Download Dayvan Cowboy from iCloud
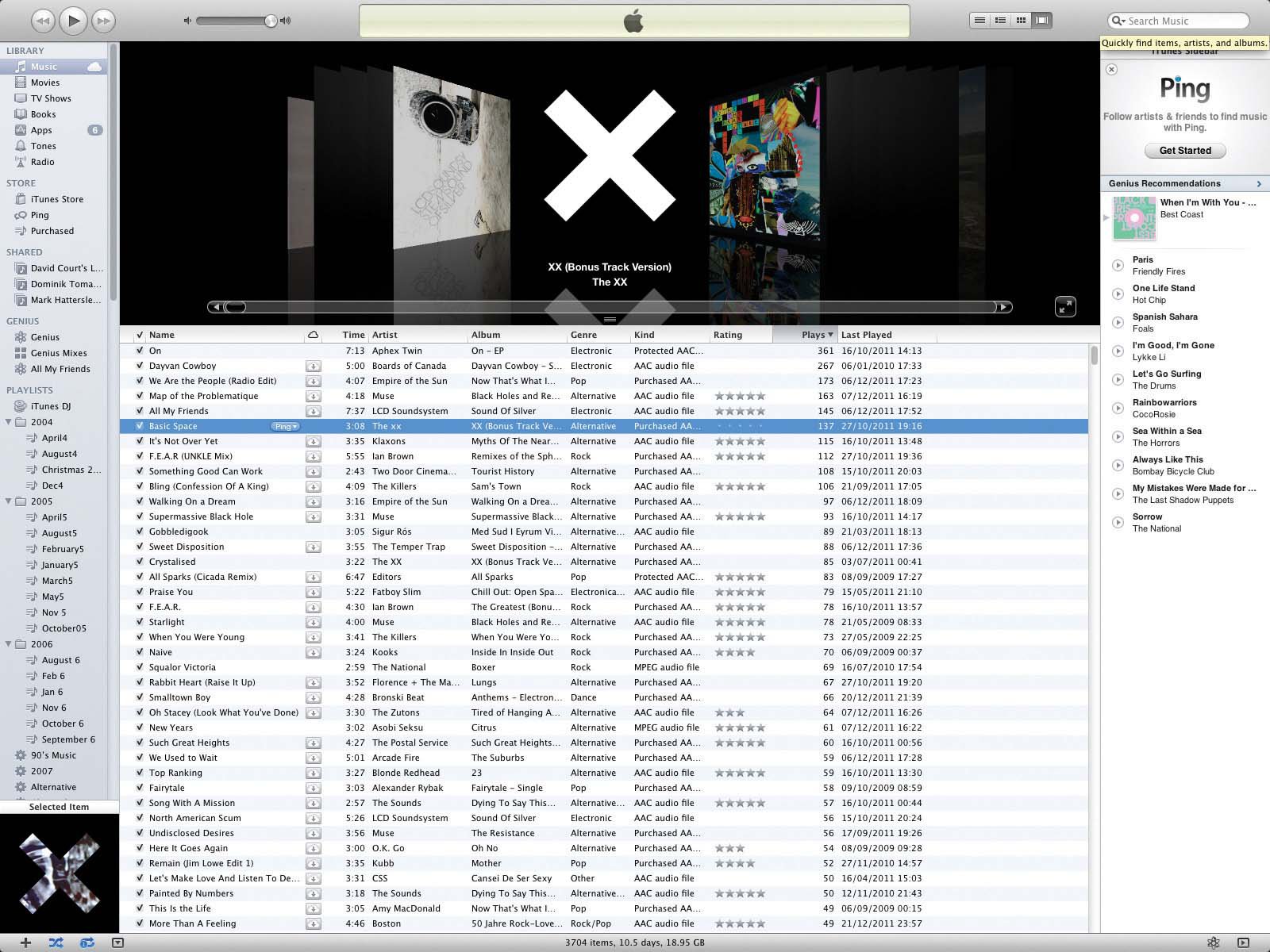The image size is (1270, 952). click(313, 366)
